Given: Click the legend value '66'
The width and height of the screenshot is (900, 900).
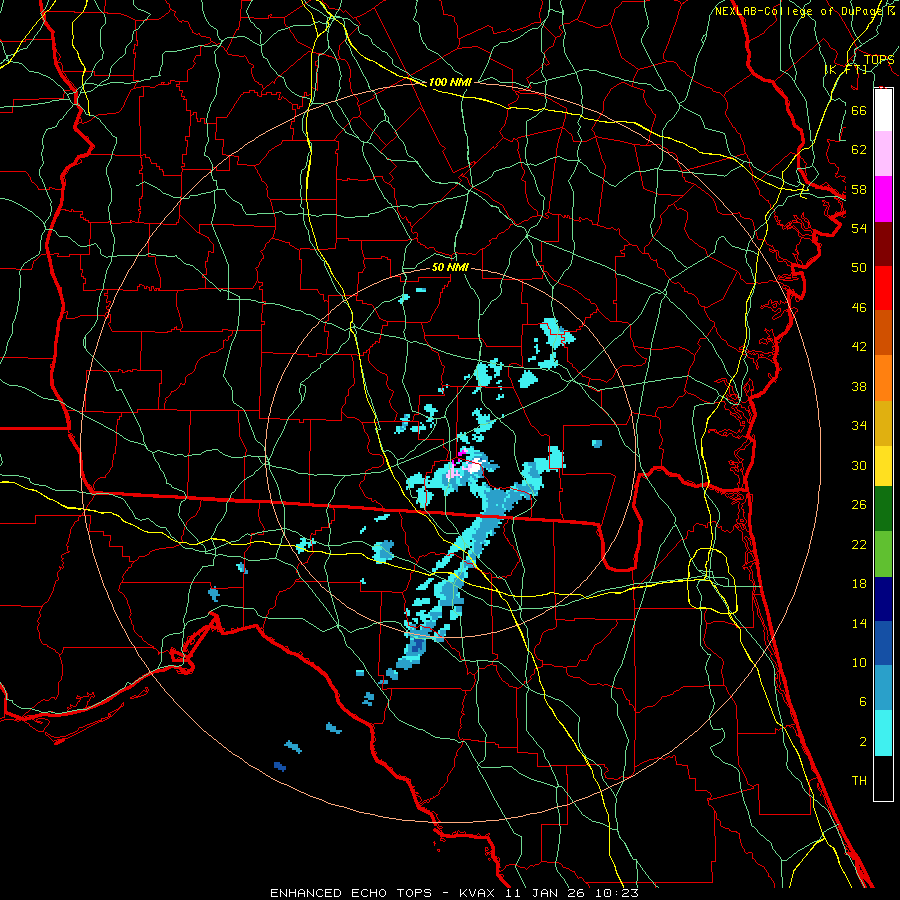Looking at the screenshot, I should 859,110.
